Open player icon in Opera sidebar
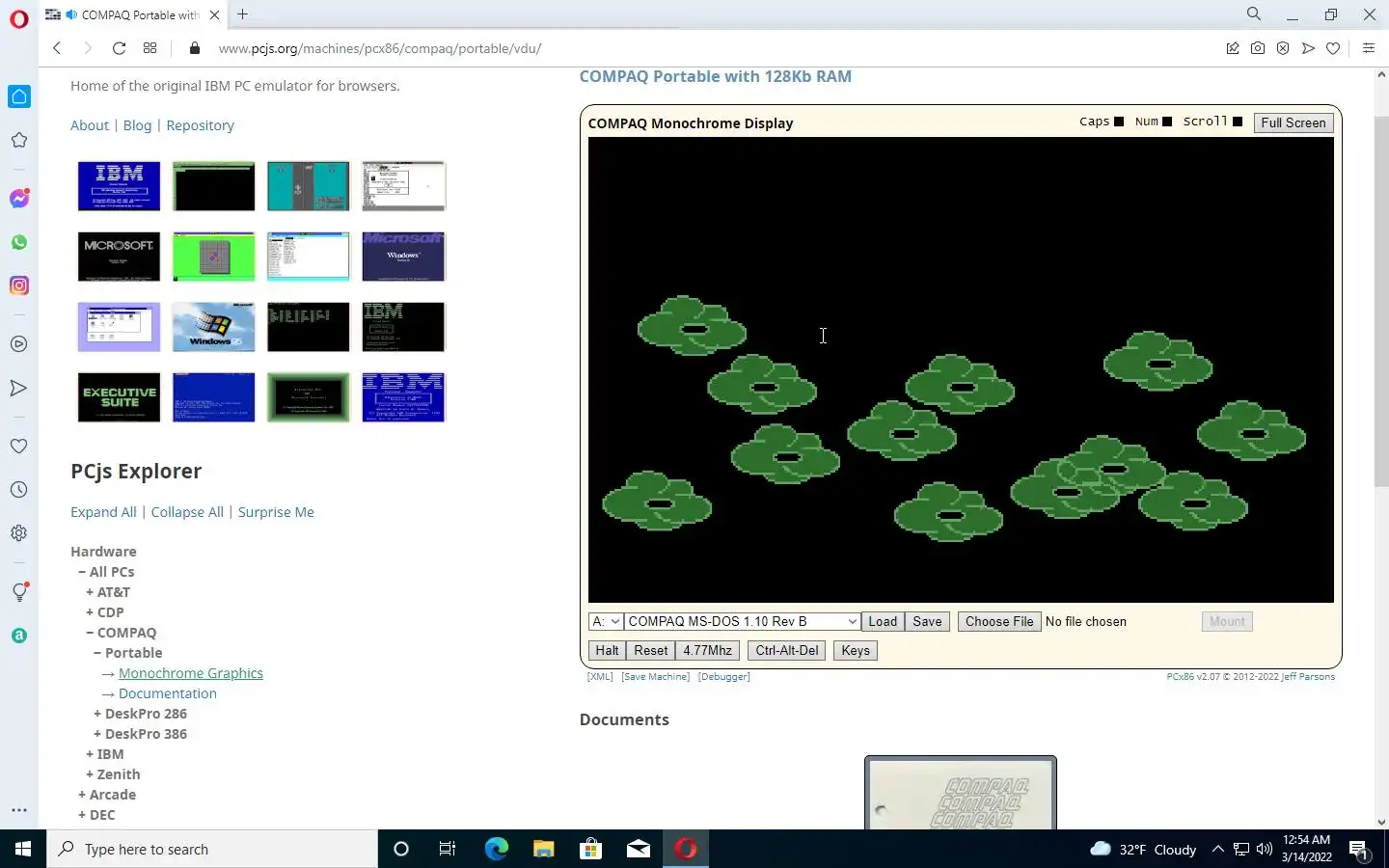The image size is (1389, 868). pyautogui.click(x=18, y=343)
